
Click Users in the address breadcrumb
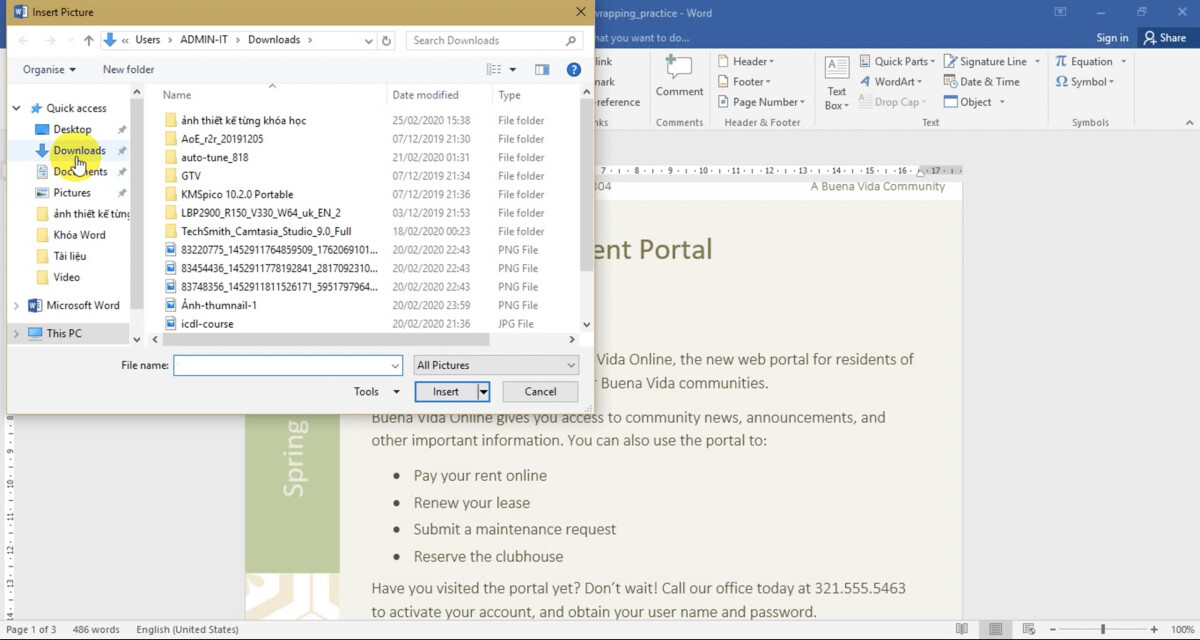pyautogui.click(x=148, y=40)
